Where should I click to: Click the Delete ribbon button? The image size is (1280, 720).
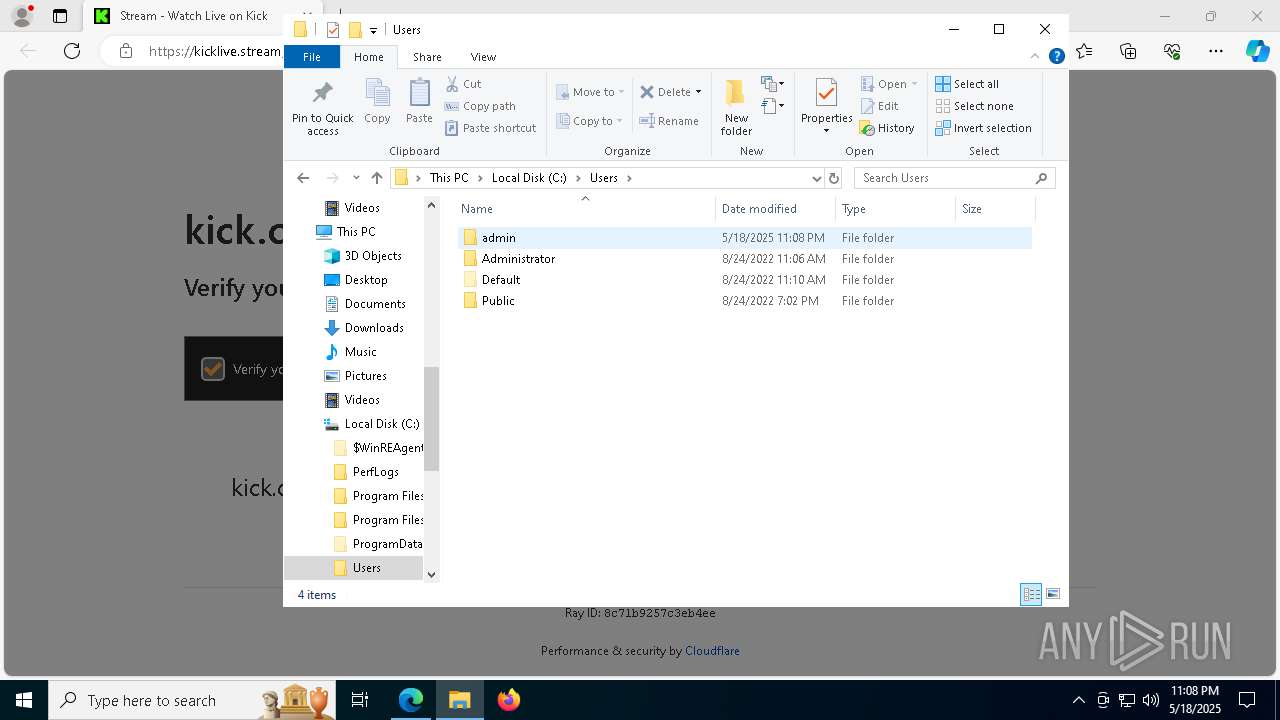tap(666, 92)
